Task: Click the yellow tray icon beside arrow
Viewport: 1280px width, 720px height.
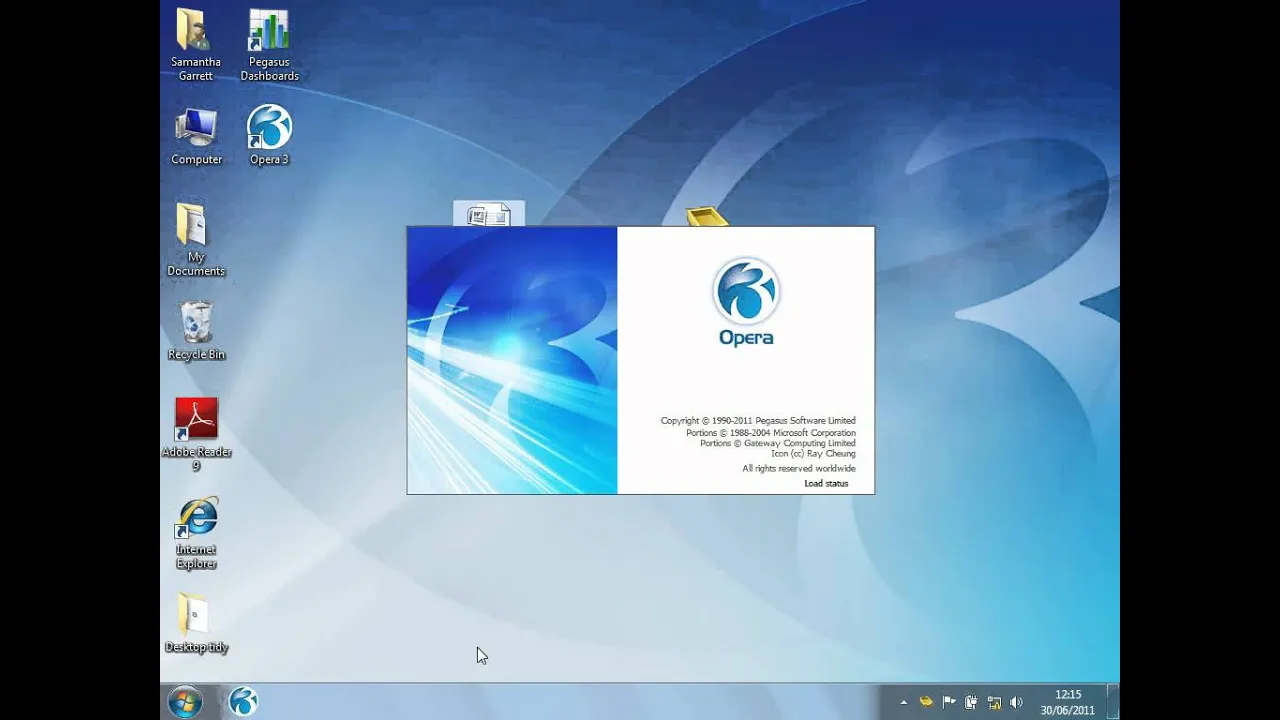Action: tap(926, 702)
